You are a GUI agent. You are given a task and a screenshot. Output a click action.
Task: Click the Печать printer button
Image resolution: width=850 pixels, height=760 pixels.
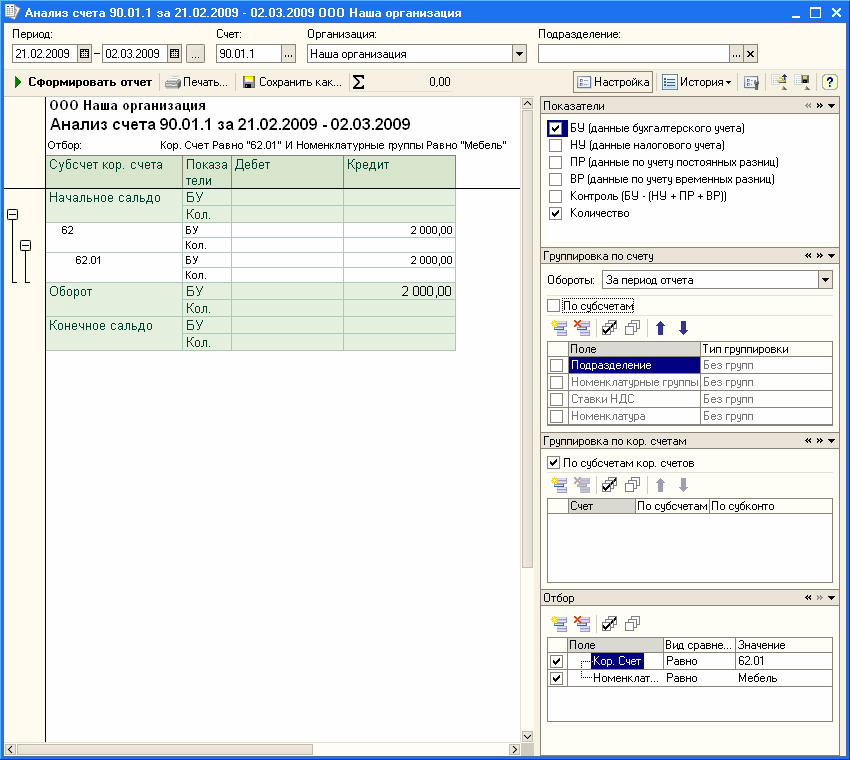(196, 82)
